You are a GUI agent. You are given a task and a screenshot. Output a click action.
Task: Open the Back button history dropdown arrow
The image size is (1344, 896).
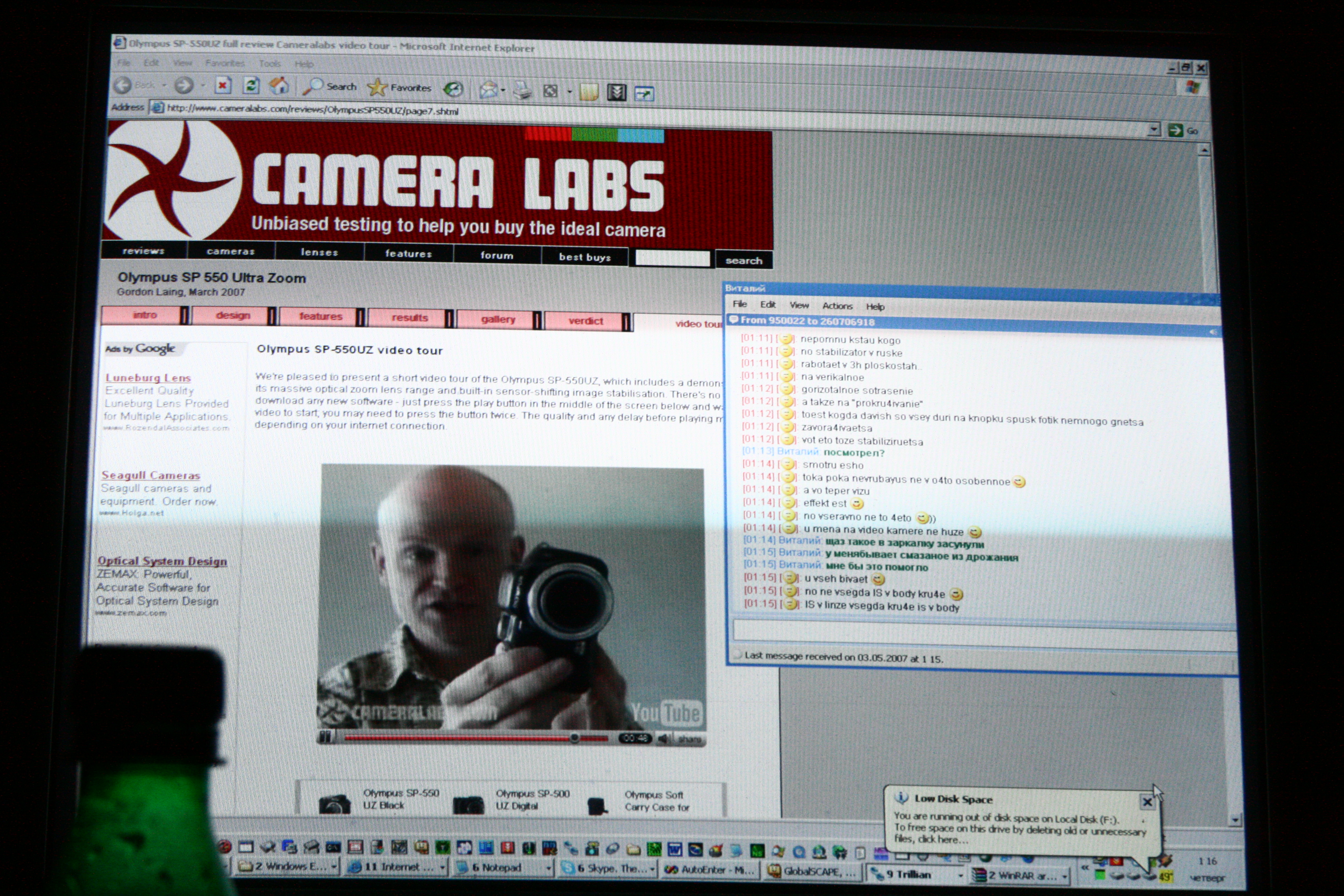[164, 86]
